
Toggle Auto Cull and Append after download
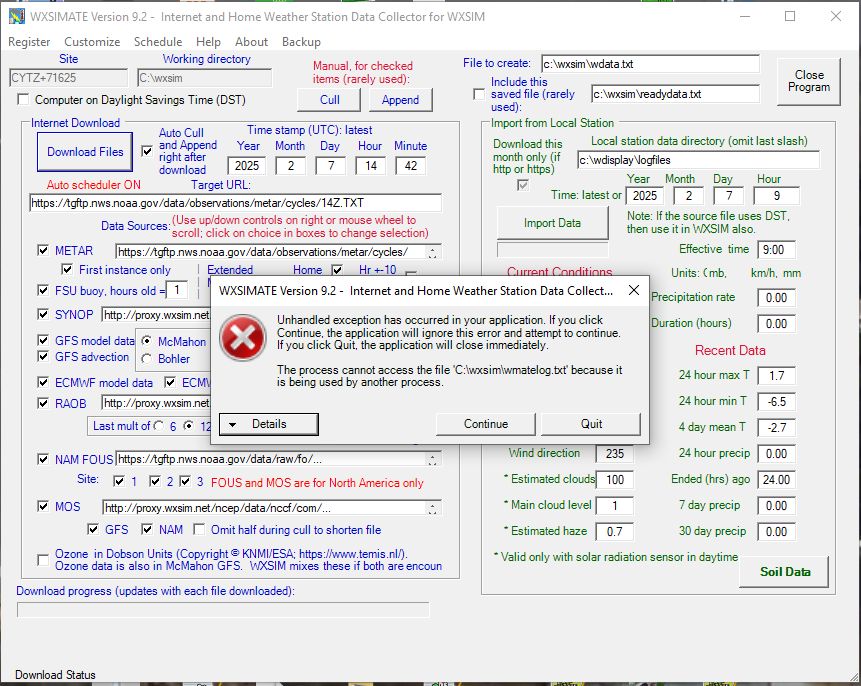pyautogui.click(x=147, y=151)
